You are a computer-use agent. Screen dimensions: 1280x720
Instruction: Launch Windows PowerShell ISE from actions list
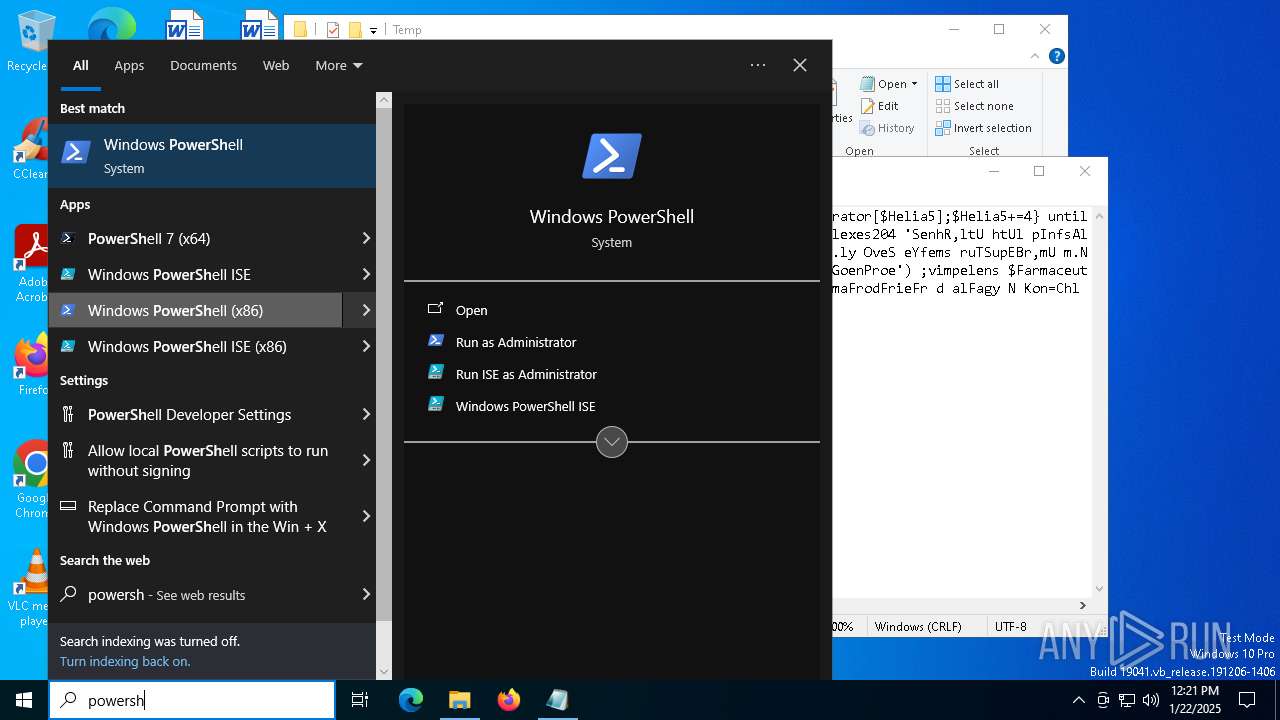coord(524,406)
